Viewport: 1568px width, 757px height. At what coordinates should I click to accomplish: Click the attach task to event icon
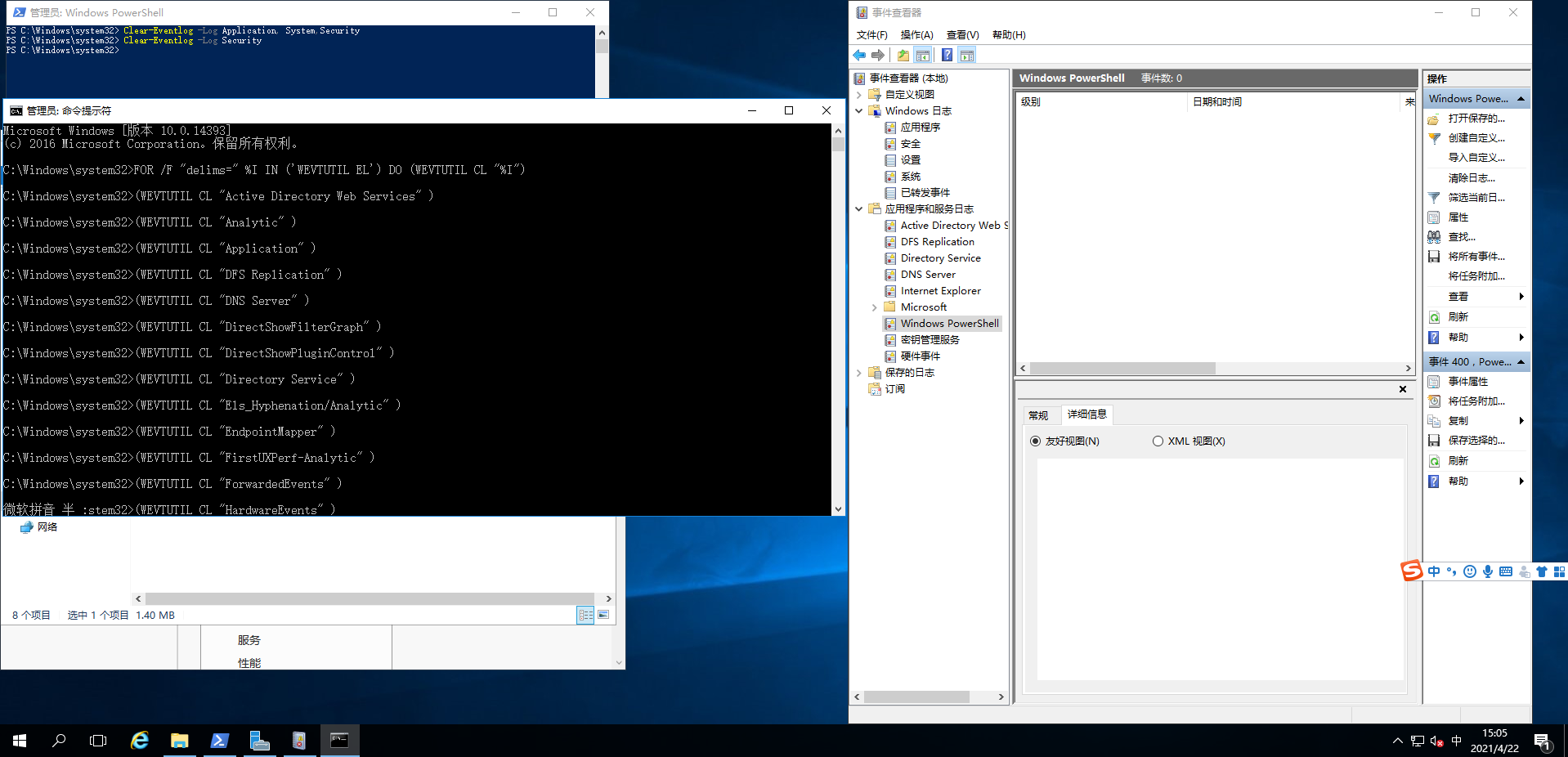tap(1434, 401)
